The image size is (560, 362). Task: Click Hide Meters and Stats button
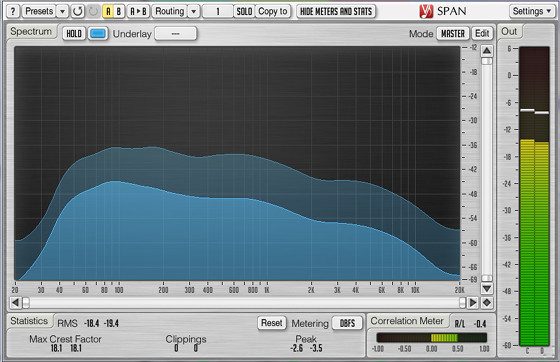click(336, 11)
